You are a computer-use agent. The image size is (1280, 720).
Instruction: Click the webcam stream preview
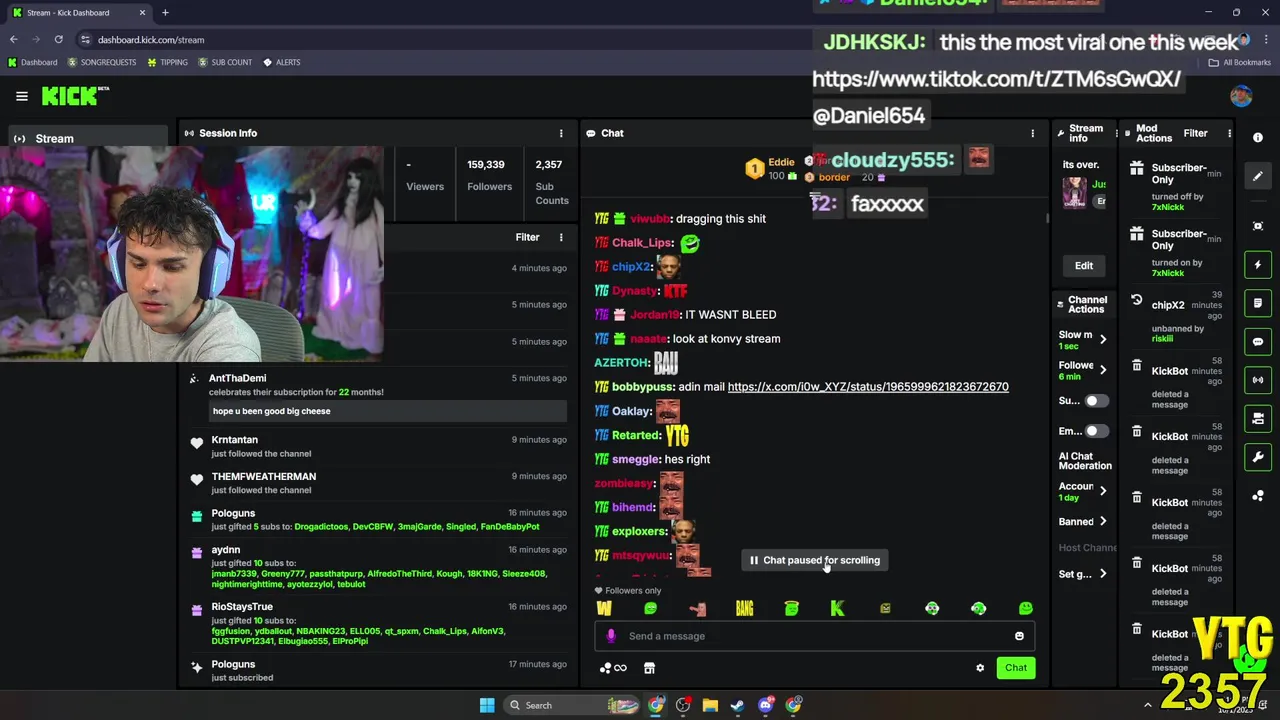coord(192,254)
